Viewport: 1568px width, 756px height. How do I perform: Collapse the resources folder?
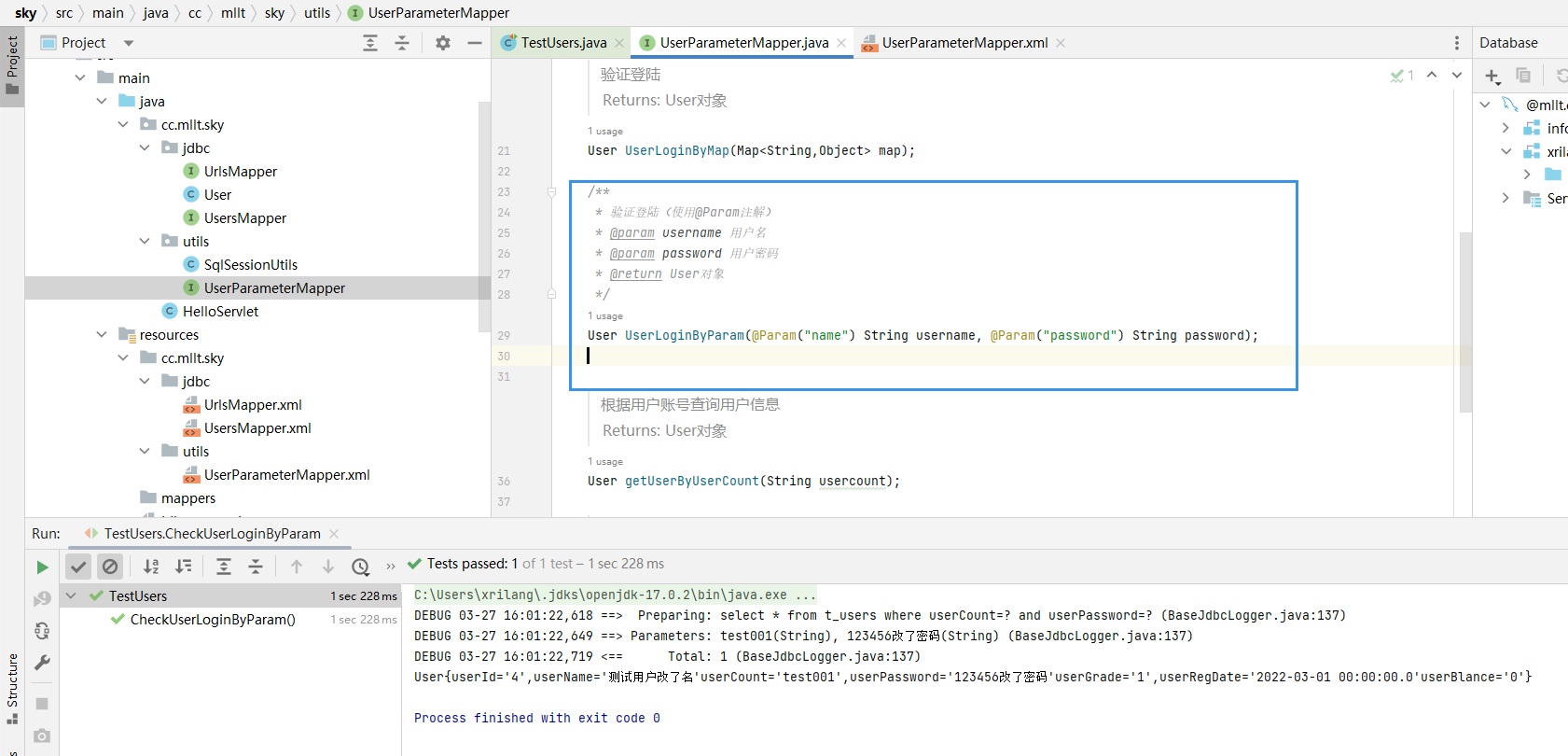tap(102, 334)
